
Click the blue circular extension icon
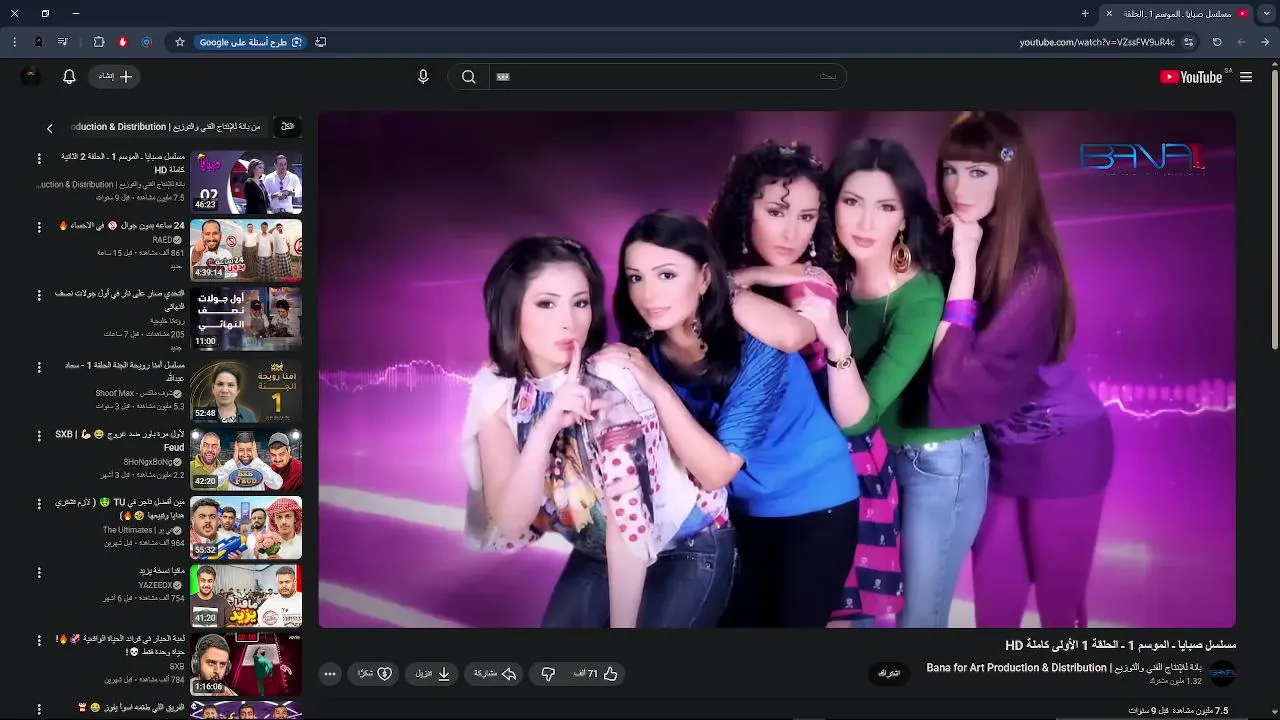(x=147, y=42)
